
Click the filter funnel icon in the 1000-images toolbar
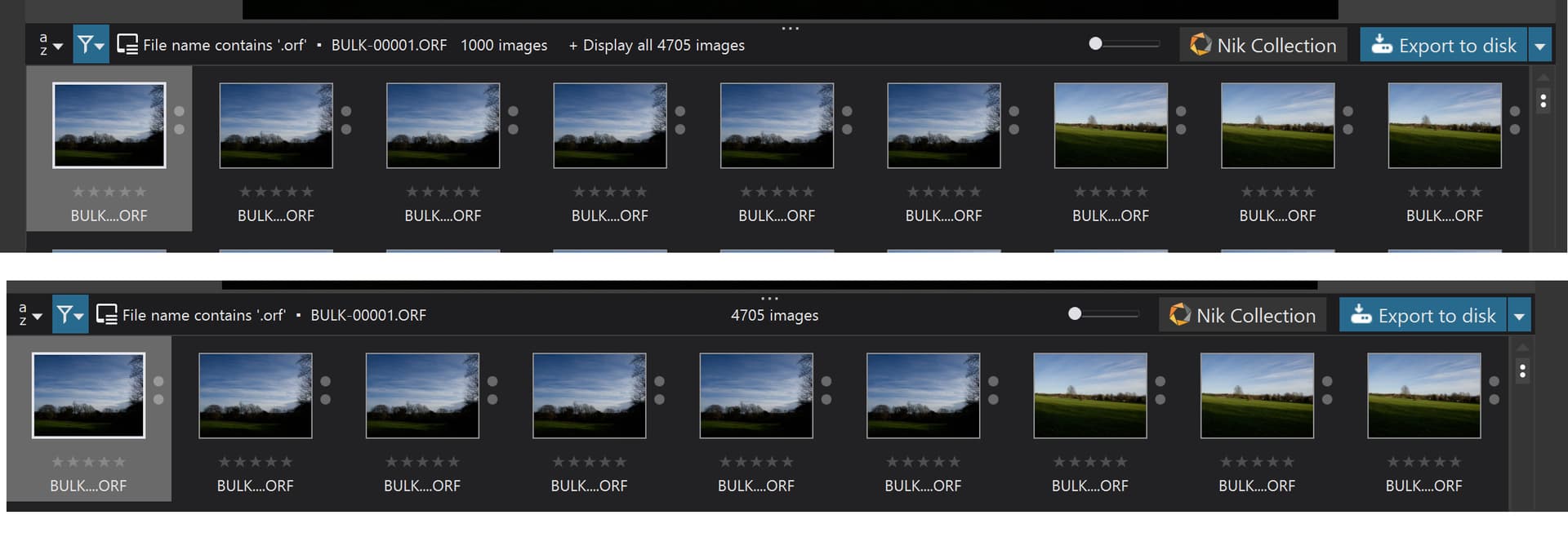point(86,45)
